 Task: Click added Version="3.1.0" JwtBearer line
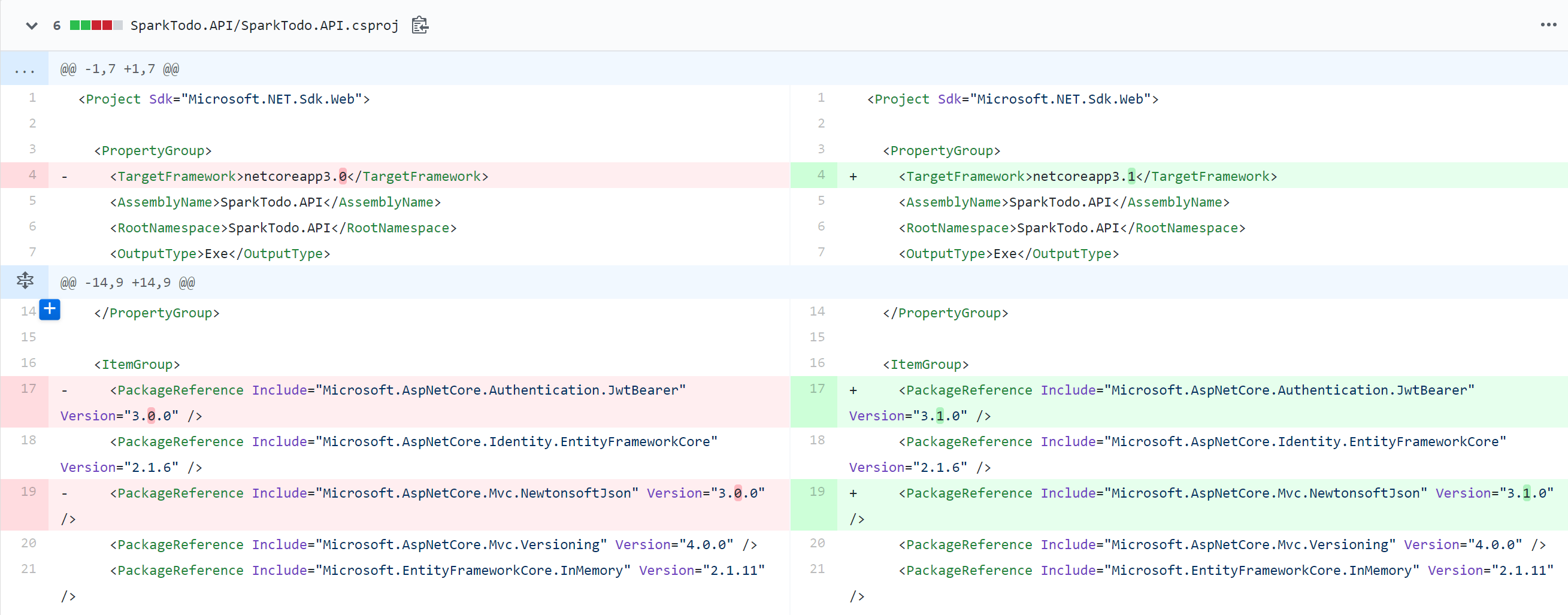point(1202,402)
